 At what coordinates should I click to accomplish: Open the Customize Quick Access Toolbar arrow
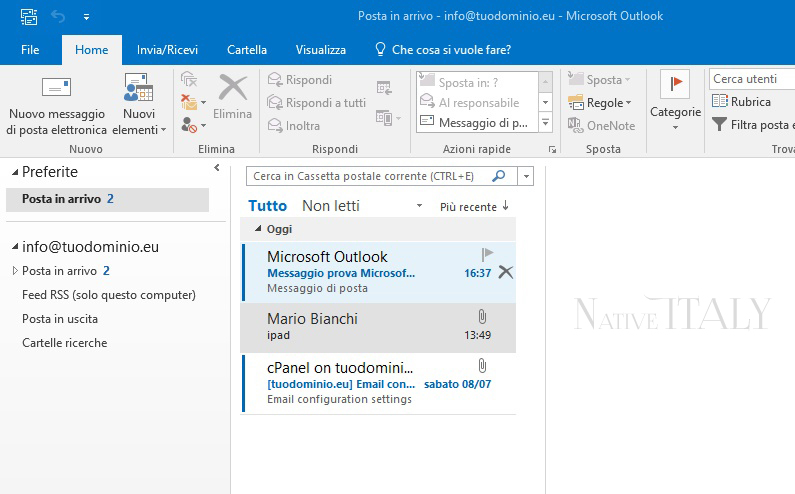[87, 17]
